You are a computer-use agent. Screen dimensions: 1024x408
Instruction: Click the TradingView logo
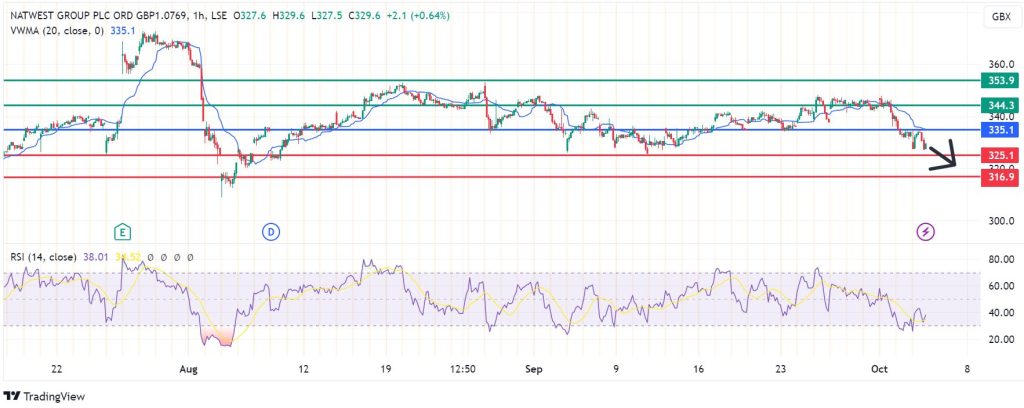[44, 396]
